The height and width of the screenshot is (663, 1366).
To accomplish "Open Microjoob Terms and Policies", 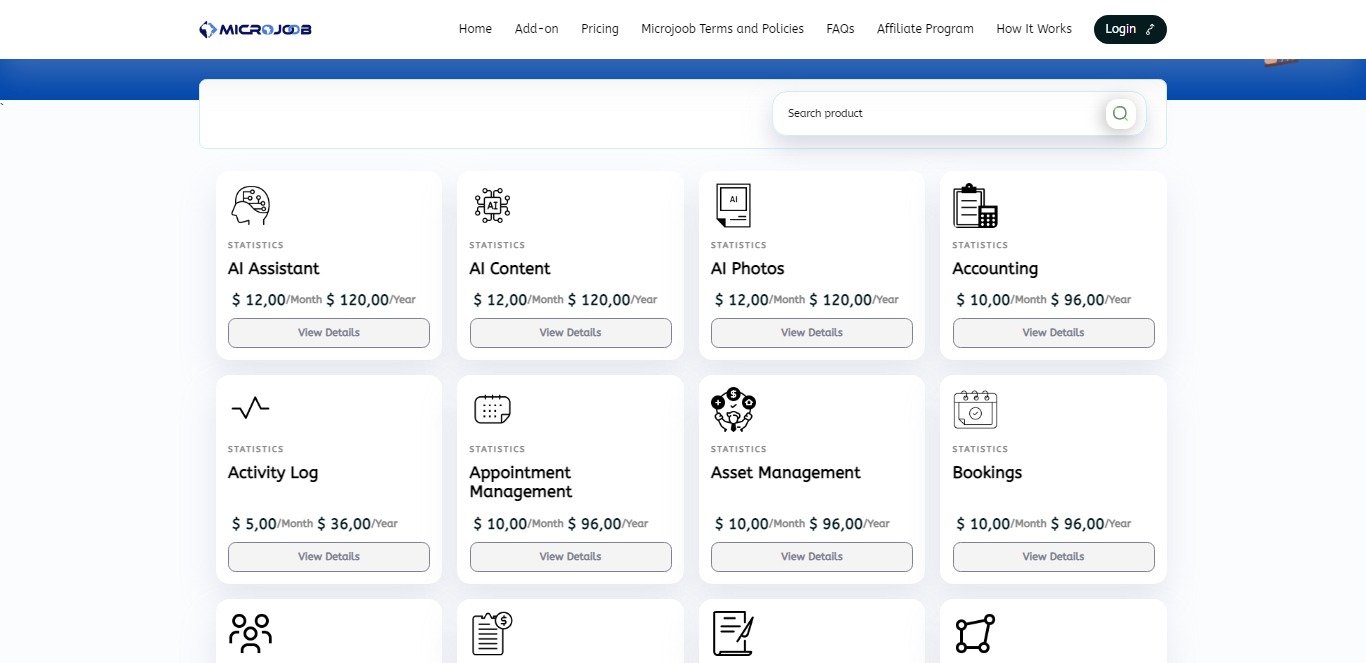I will pyautogui.click(x=722, y=29).
